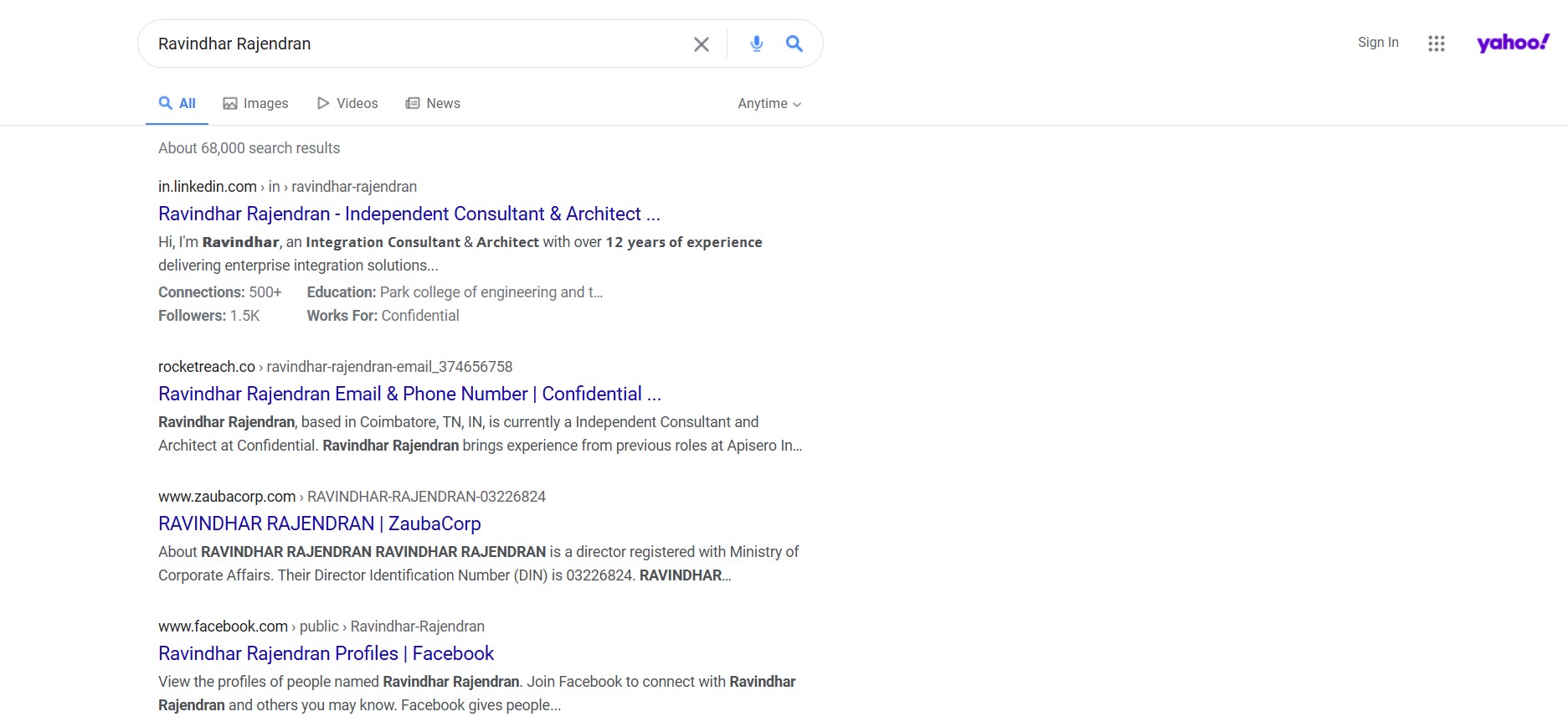Click the www.zaubacorp.com URL breadcrumb

click(226, 497)
